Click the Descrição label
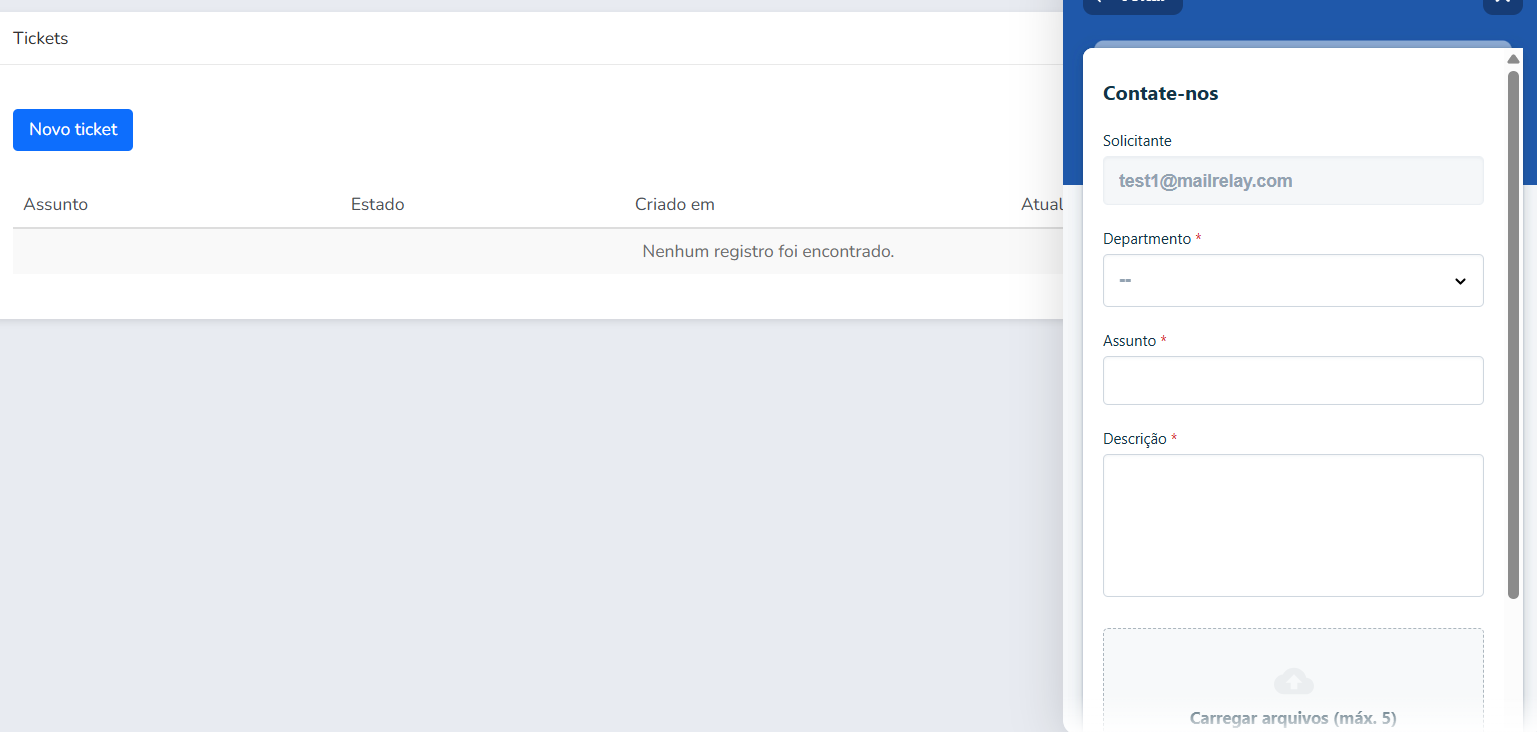The image size is (1537, 732). point(1135,439)
